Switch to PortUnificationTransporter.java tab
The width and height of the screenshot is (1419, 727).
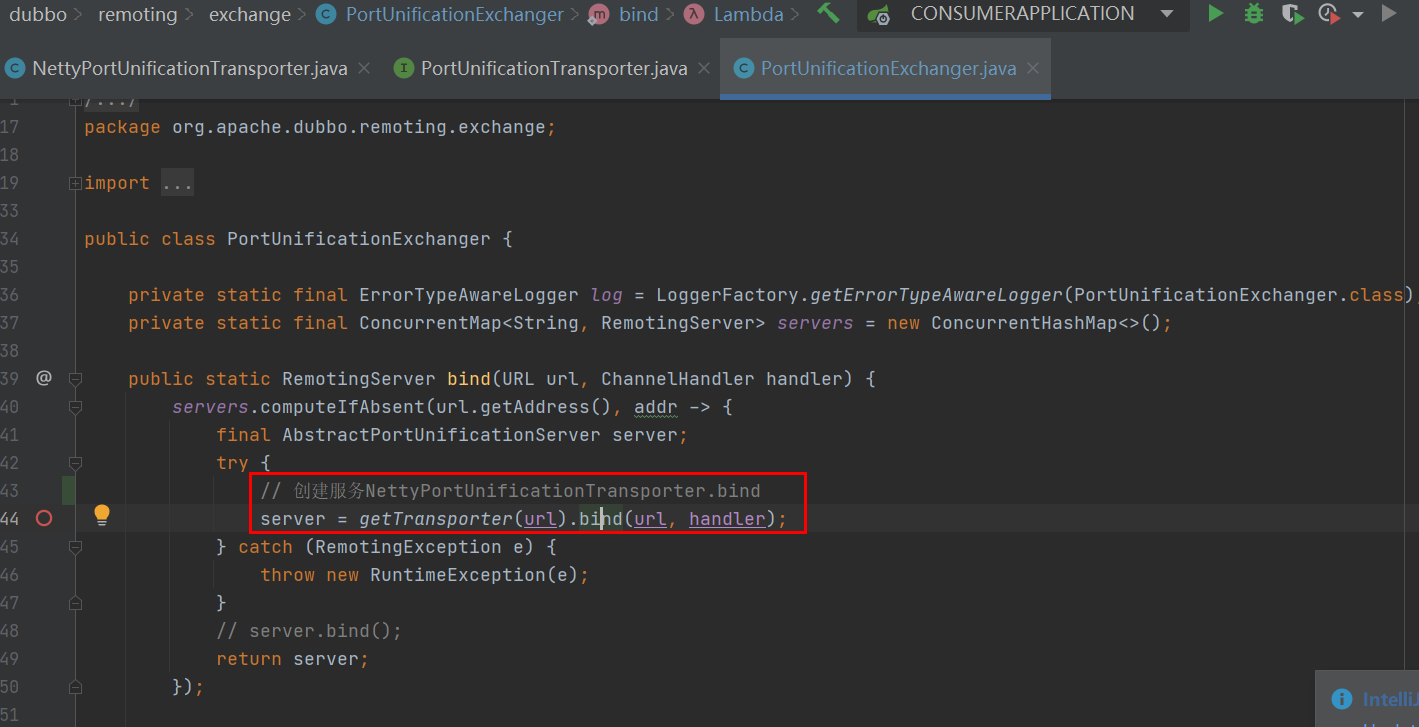[554, 68]
